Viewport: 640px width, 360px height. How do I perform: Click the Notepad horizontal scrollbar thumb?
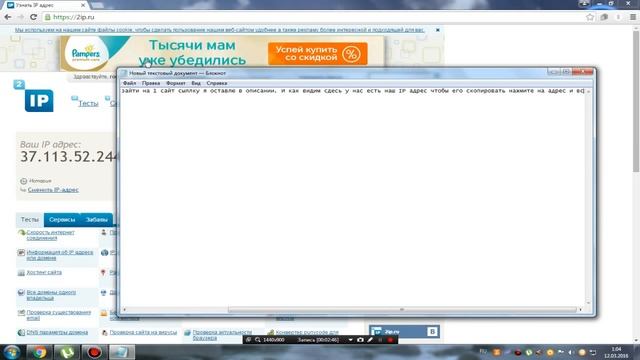402,309
